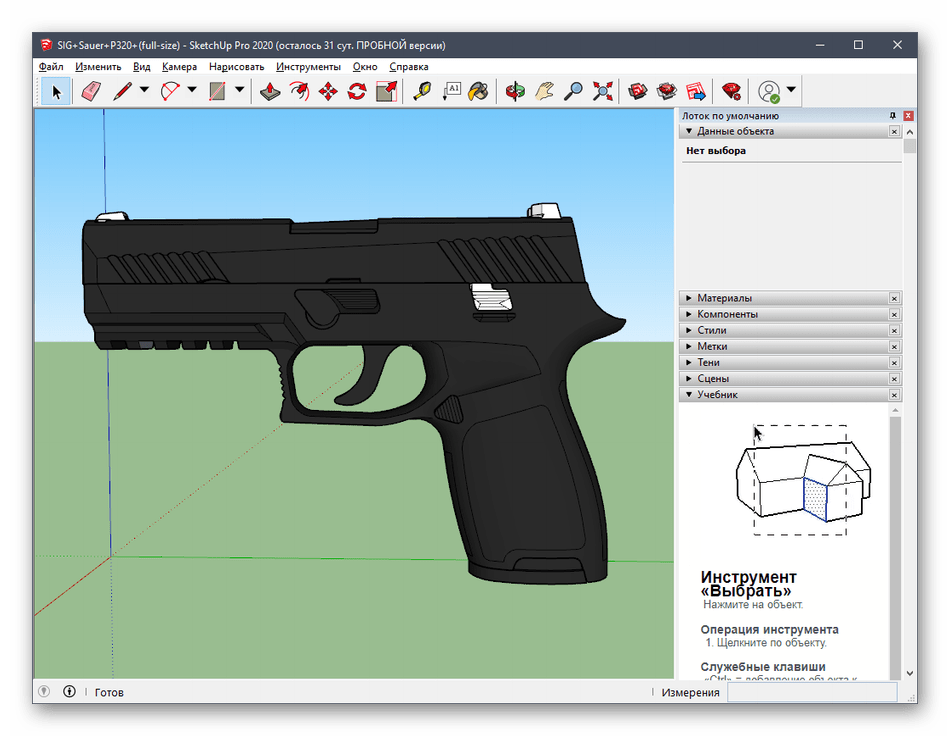Close the Компоненты panel with its X button
The height and width of the screenshot is (736, 950).
pos(894,314)
